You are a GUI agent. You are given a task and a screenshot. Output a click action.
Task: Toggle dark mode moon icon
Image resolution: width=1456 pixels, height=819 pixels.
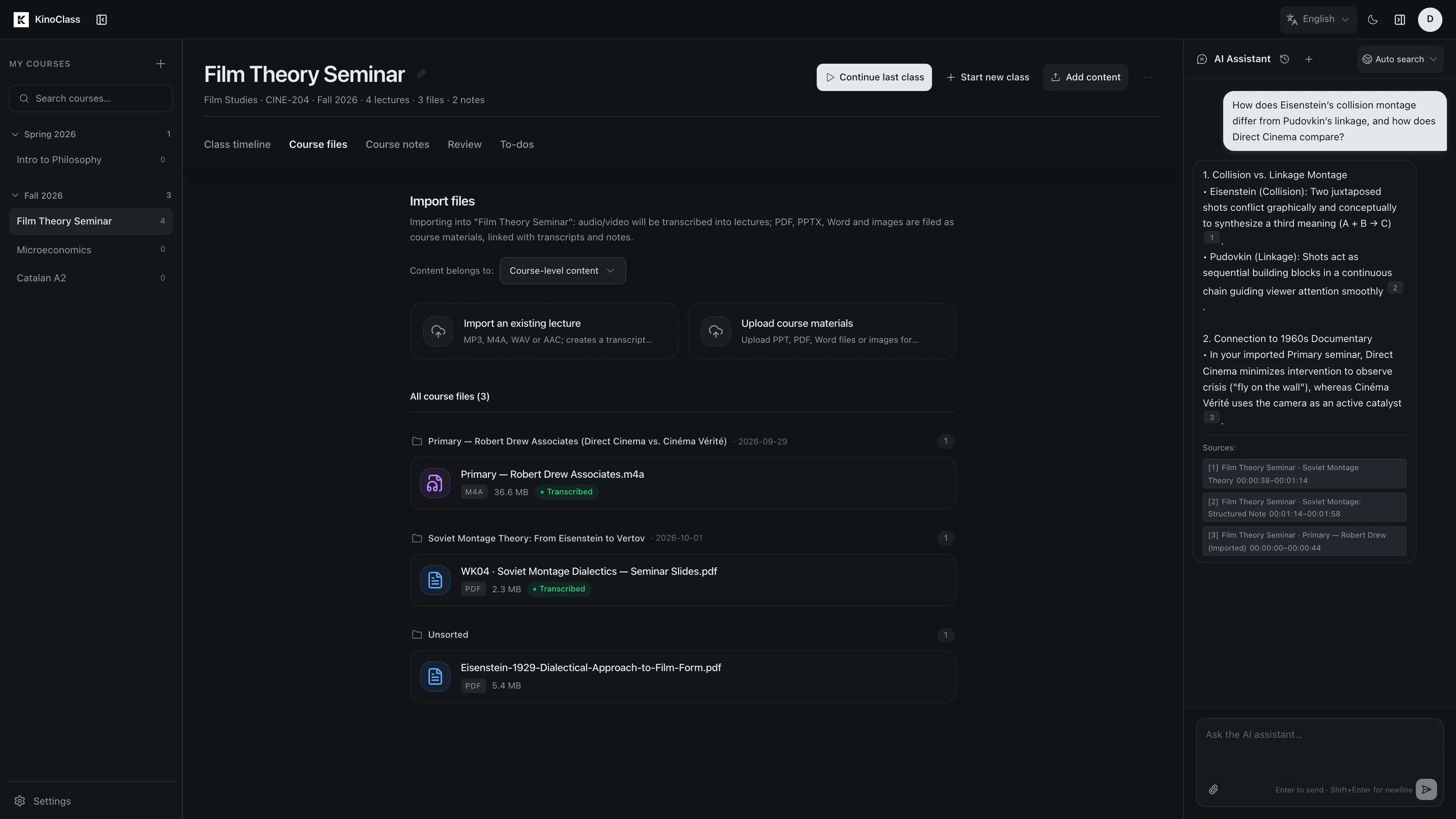point(1372,20)
